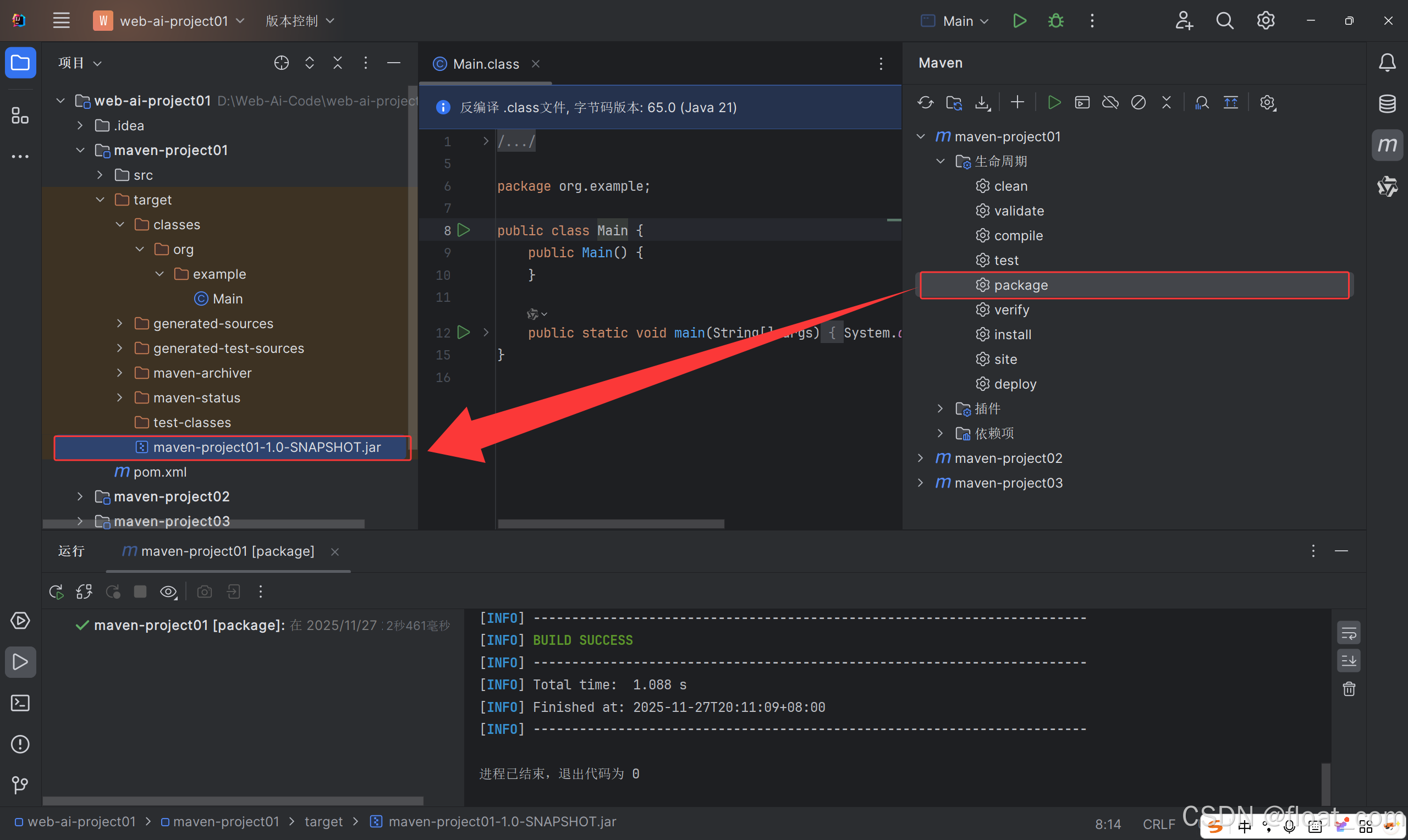Click the Maven reload all projects icon

click(925, 102)
